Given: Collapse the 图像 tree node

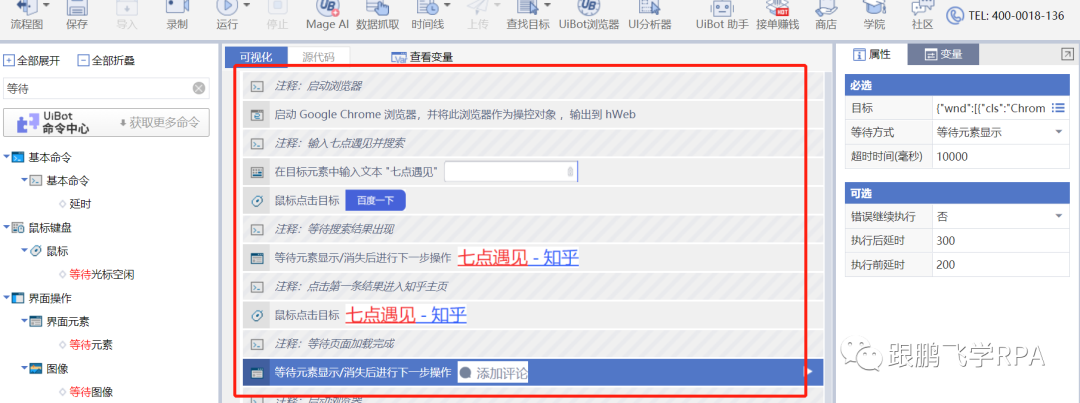Looking at the screenshot, I should 25,368.
